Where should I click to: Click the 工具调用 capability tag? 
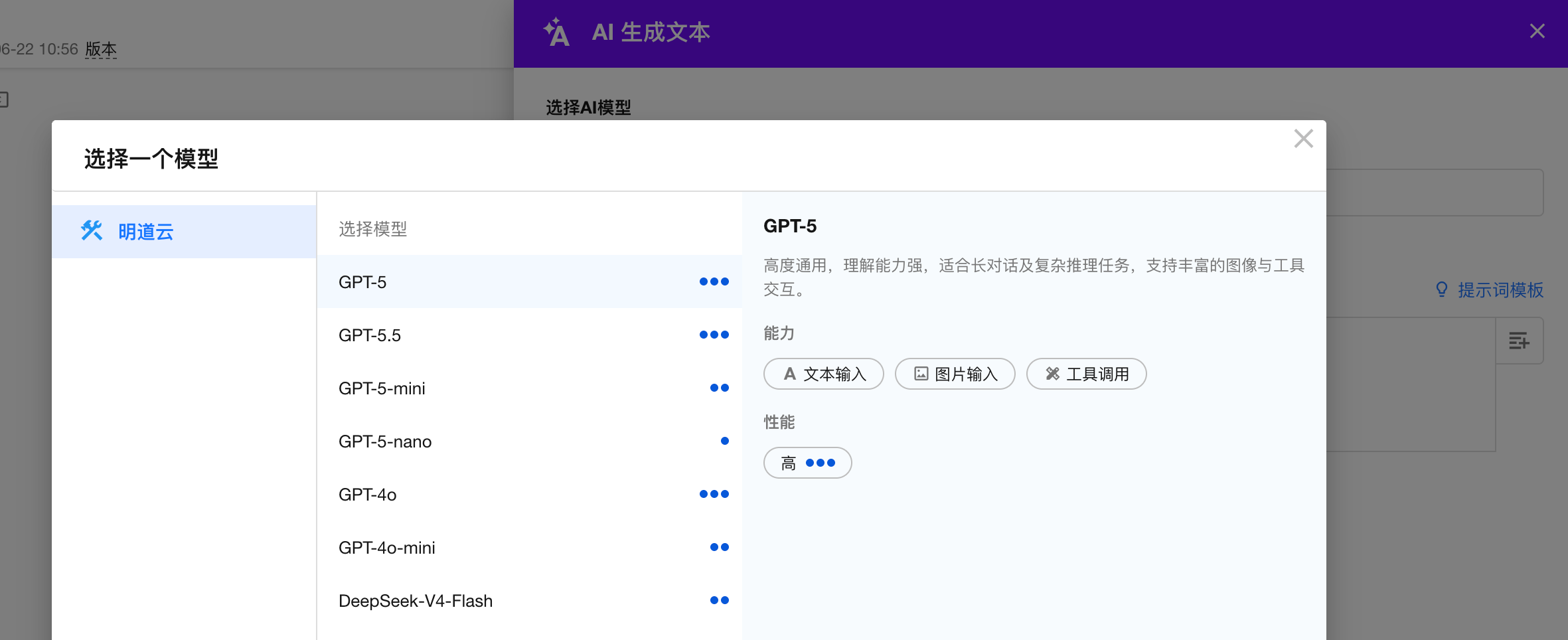coord(1087,374)
